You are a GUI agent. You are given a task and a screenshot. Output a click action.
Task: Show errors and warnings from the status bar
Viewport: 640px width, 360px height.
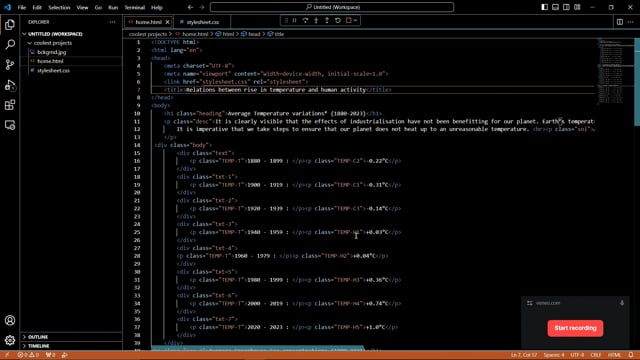28,355
